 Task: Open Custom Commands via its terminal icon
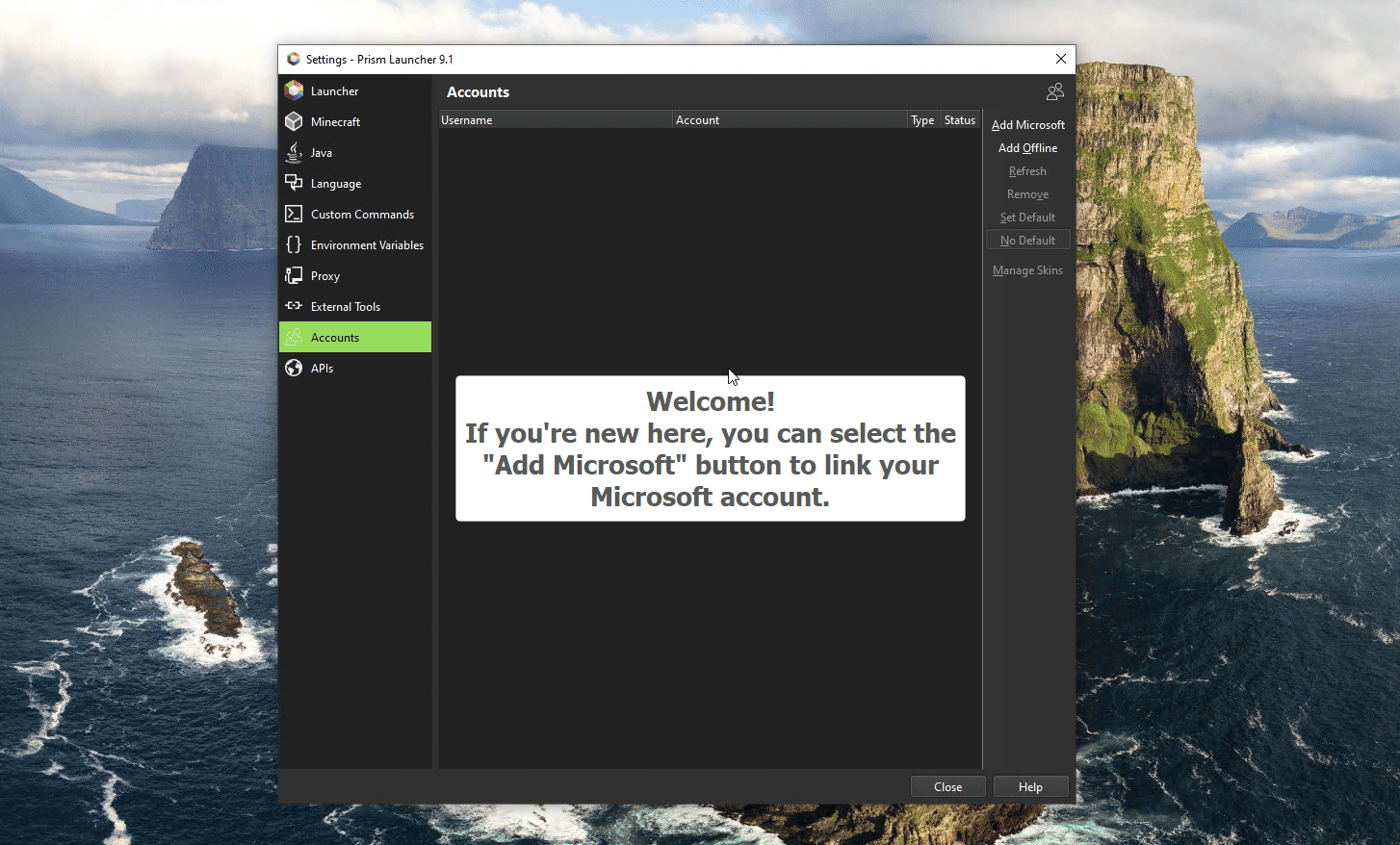pos(293,214)
